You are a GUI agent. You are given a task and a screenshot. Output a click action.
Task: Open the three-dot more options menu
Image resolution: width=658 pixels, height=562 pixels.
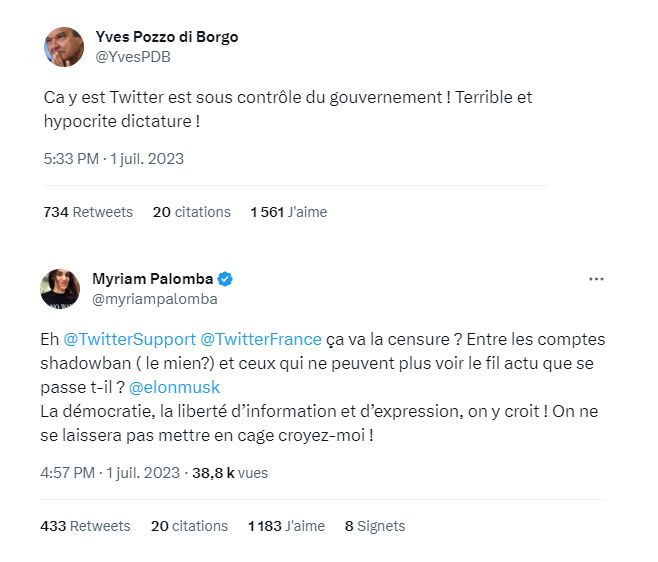tap(596, 279)
